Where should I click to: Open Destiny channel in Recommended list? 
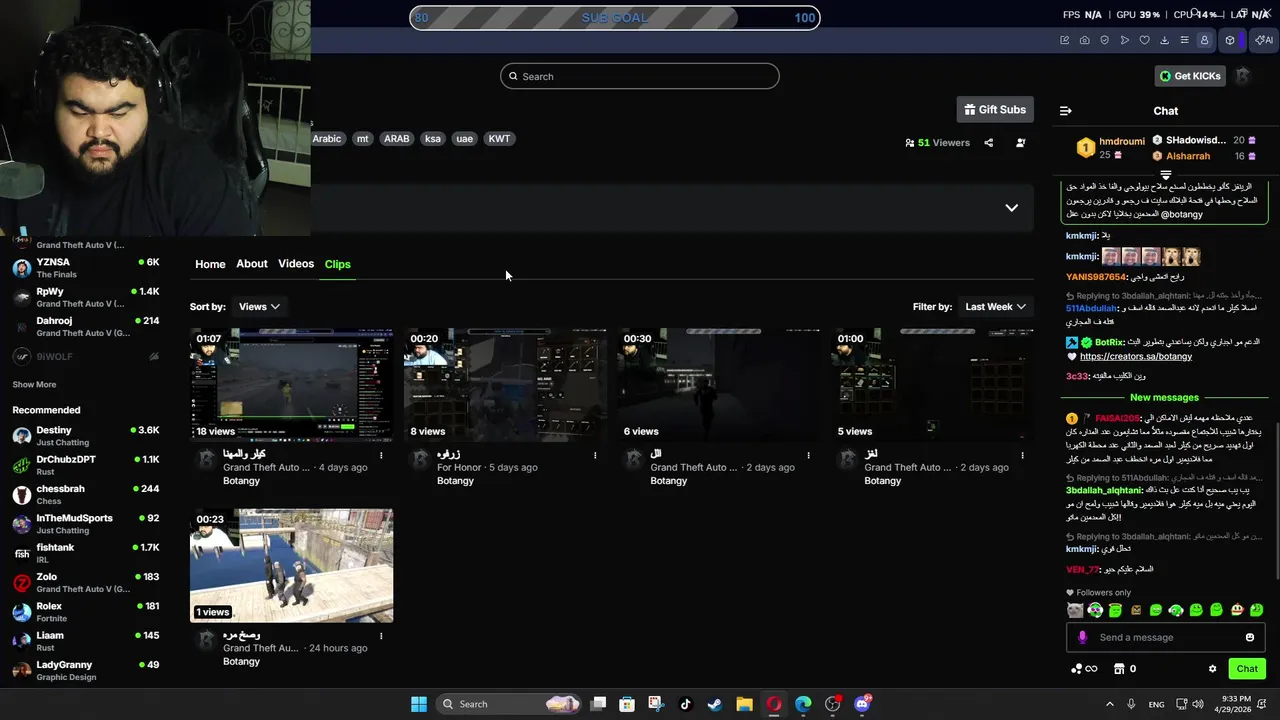coord(85,436)
